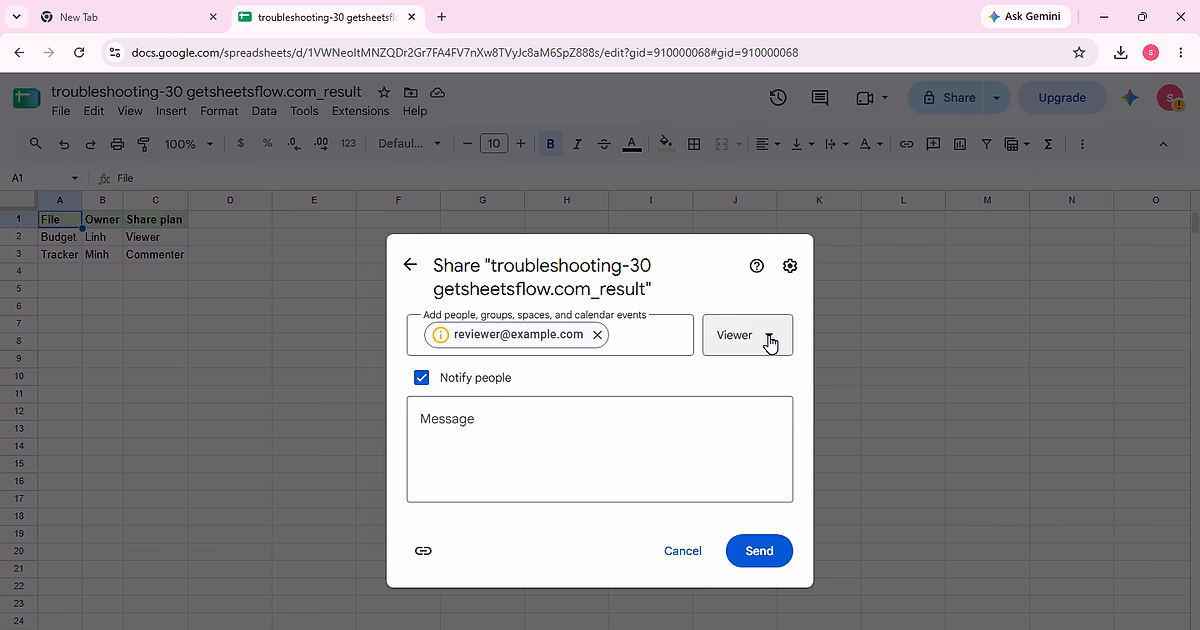Uncheck the Notify people checkbox

pyautogui.click(x=422, y=378)
